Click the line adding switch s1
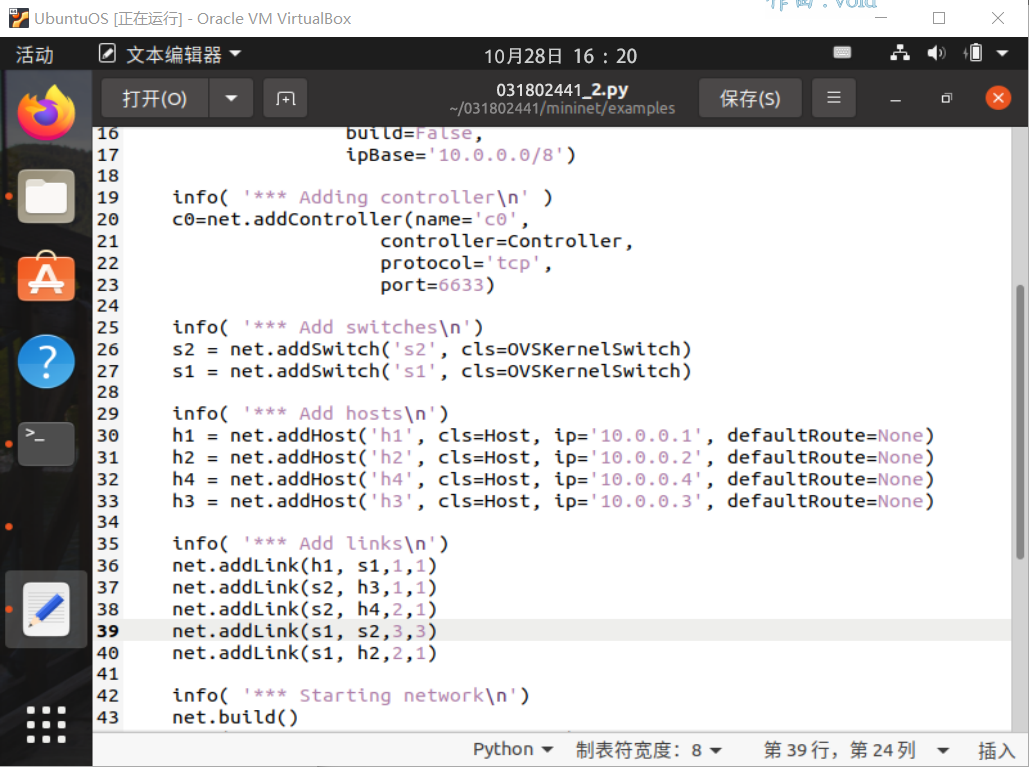Image resolution: width=1030 pixels, height=768 pixels. [432, 371]
